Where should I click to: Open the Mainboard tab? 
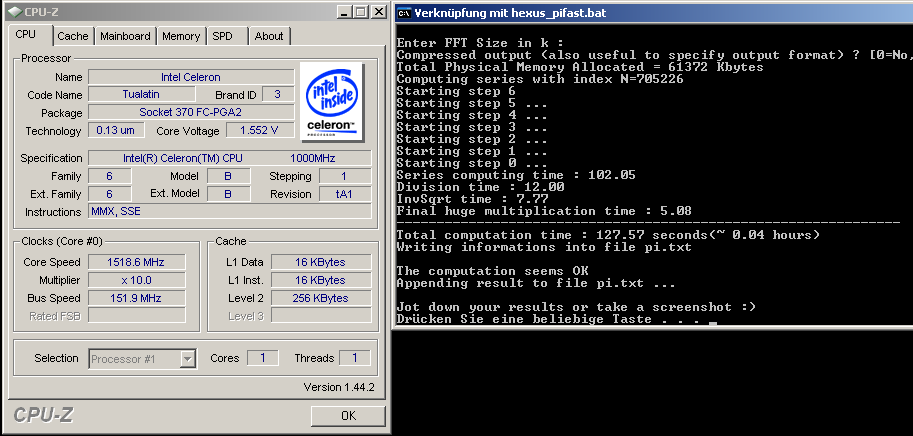point(125,36)
